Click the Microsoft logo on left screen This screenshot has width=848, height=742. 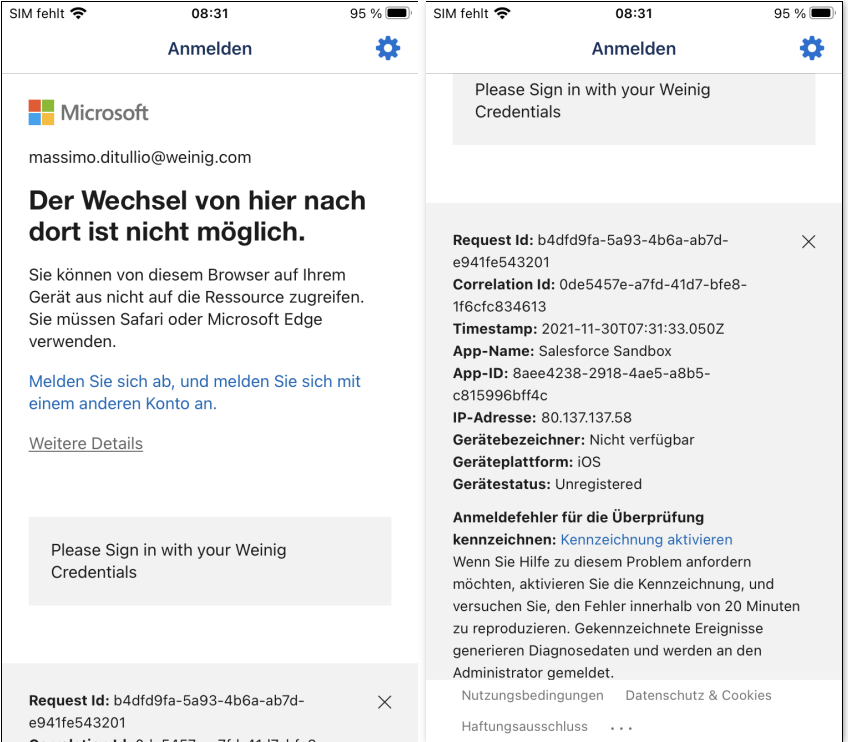(88, 112)
